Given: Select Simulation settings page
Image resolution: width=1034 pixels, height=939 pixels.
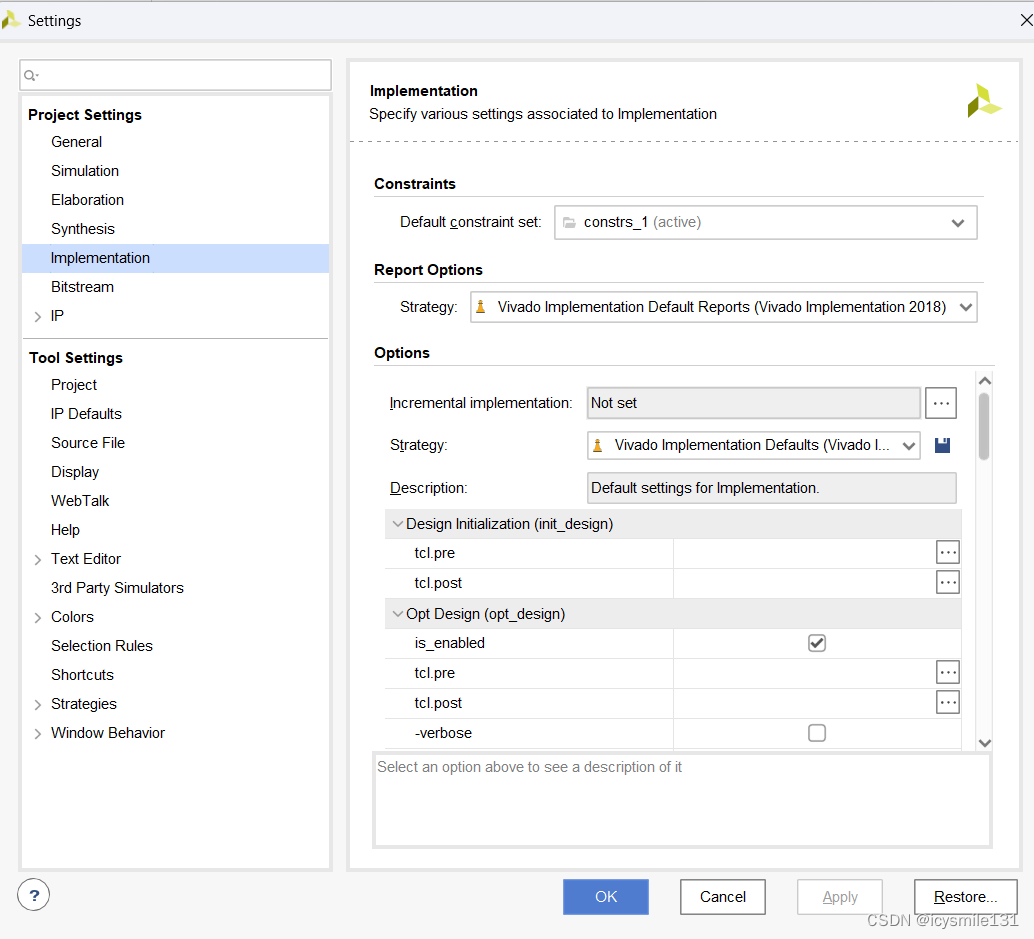Looking at the screenshot, I should [x=85, y=171].
